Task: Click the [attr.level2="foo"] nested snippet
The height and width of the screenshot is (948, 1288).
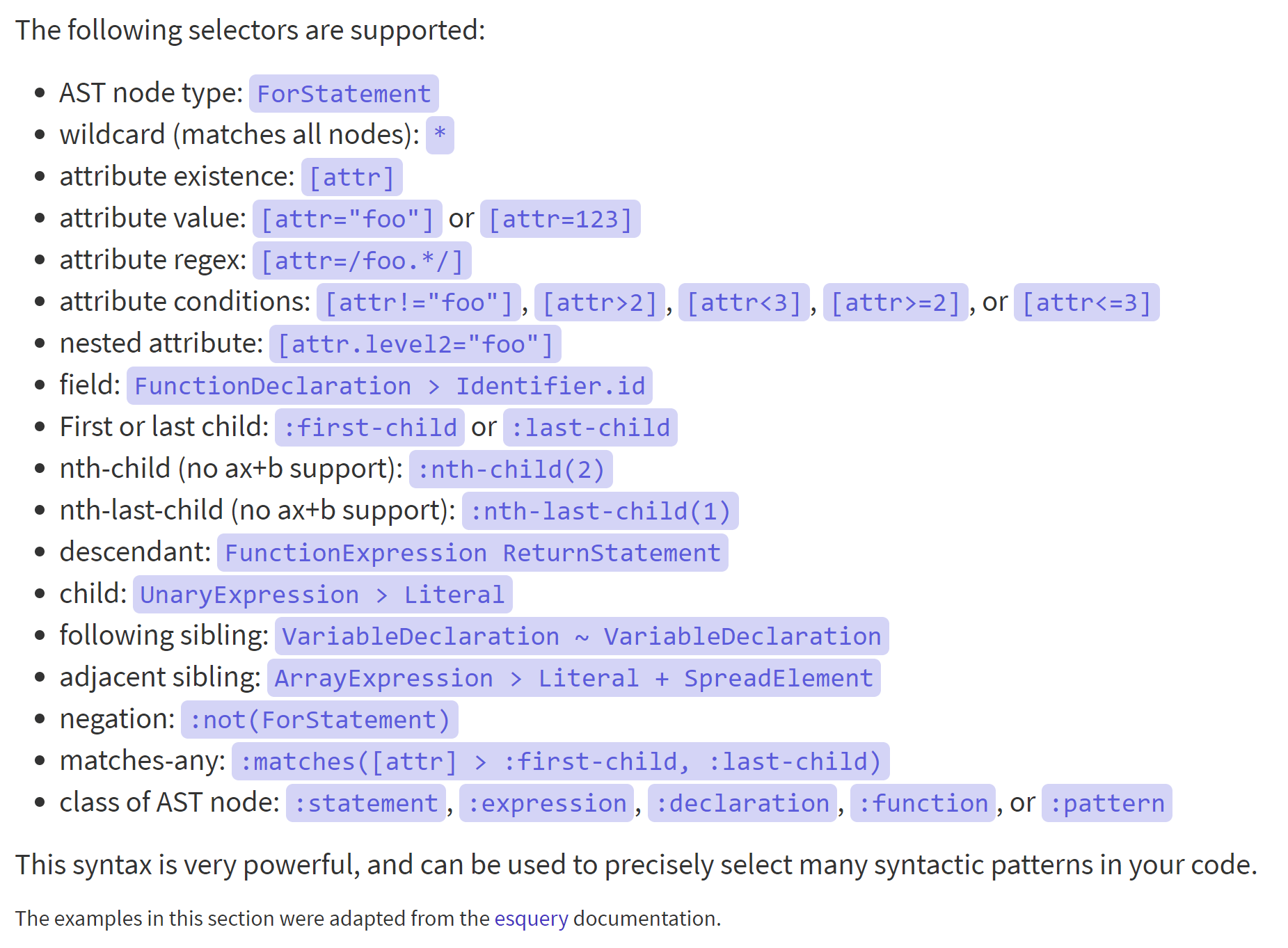Action: click(415, 344)
